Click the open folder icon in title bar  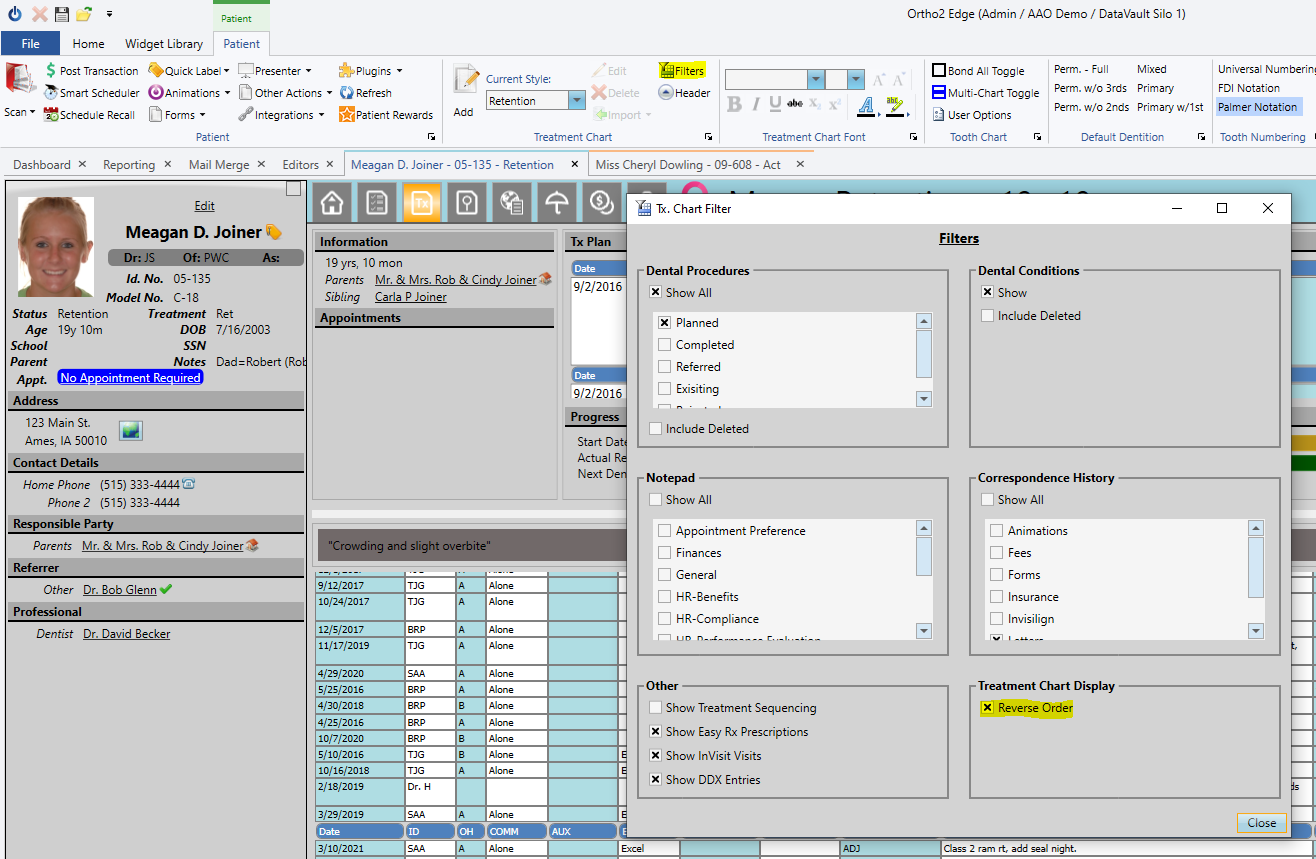[x=84, y=14]
